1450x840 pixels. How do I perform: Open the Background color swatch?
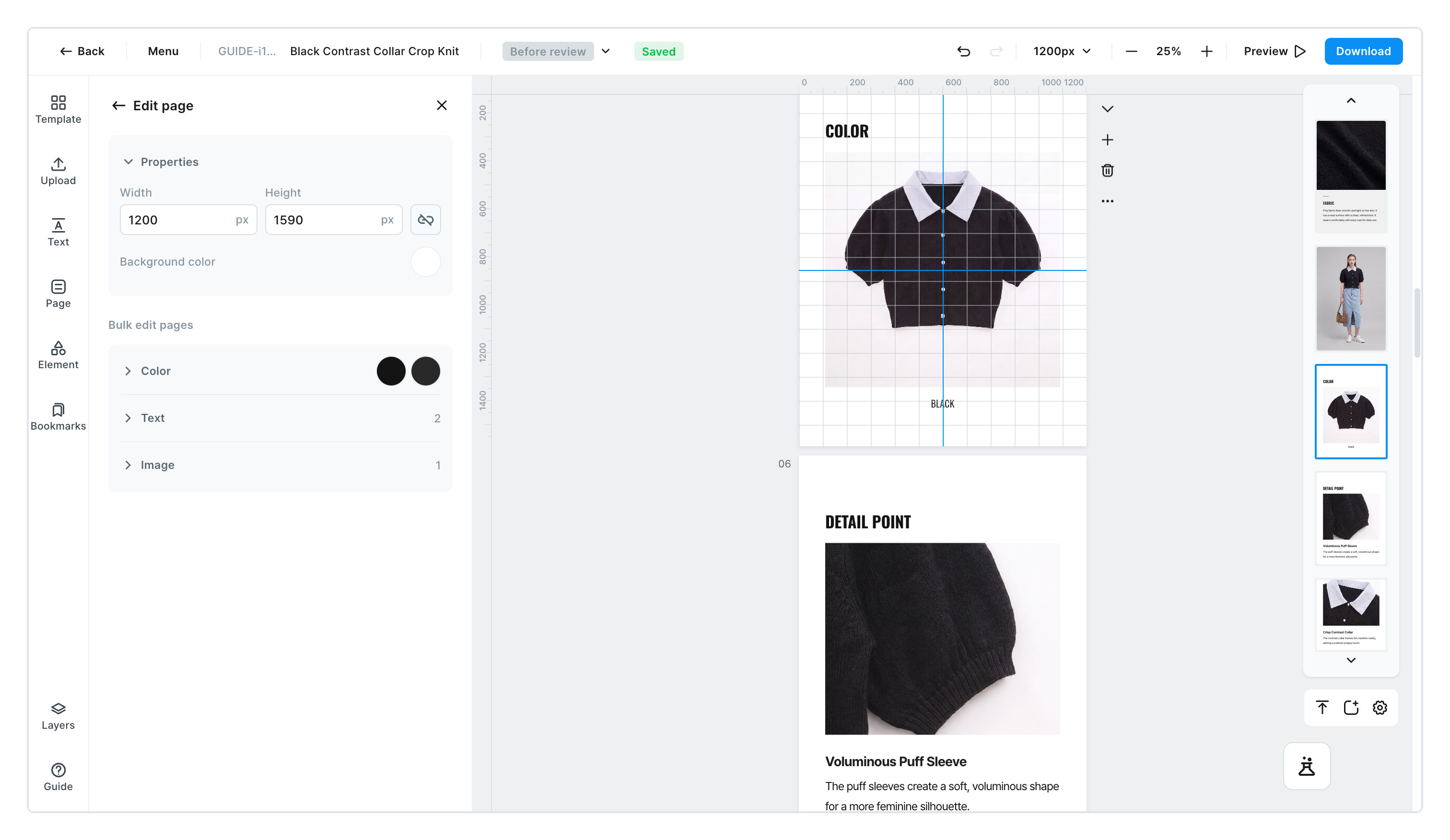click(x=426, y=262)
